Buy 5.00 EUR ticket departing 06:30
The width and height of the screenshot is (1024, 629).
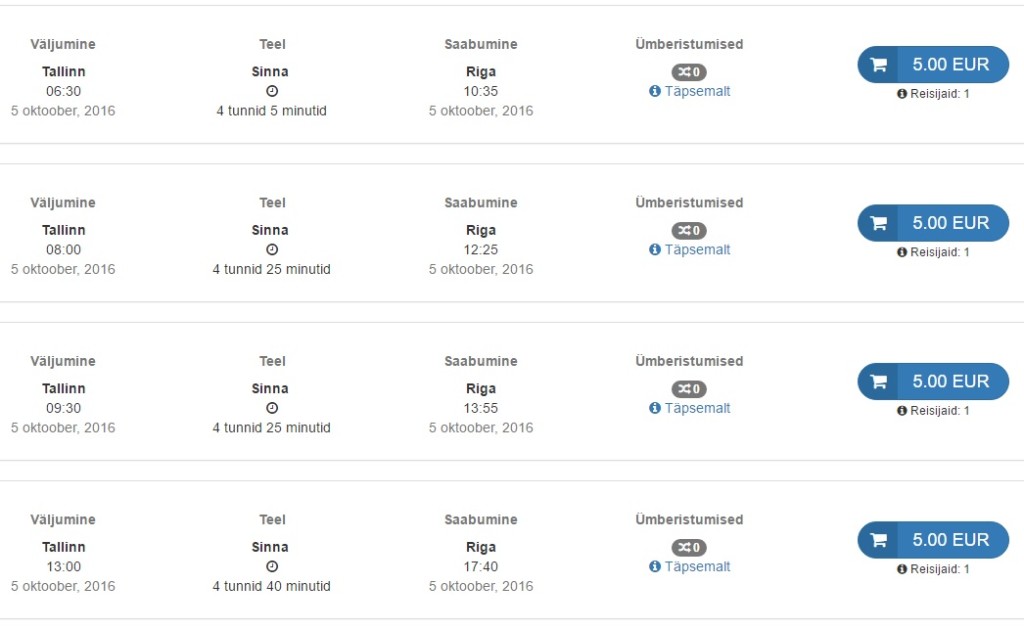pyautogui.click(x=933, y=65)
